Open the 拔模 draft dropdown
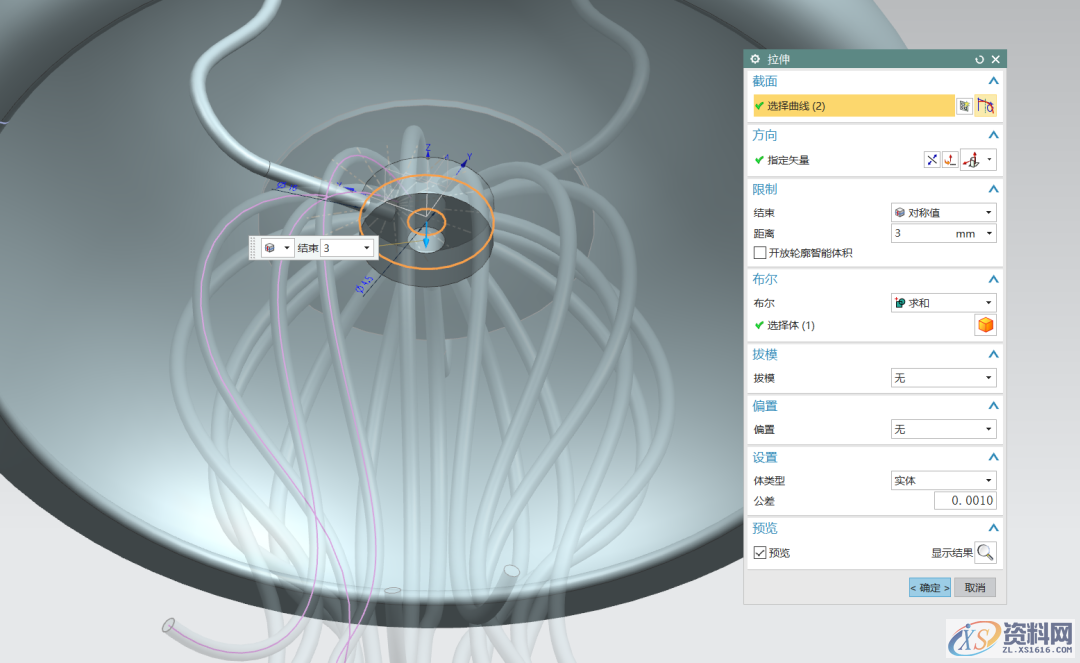 click(x=943, y=378)
